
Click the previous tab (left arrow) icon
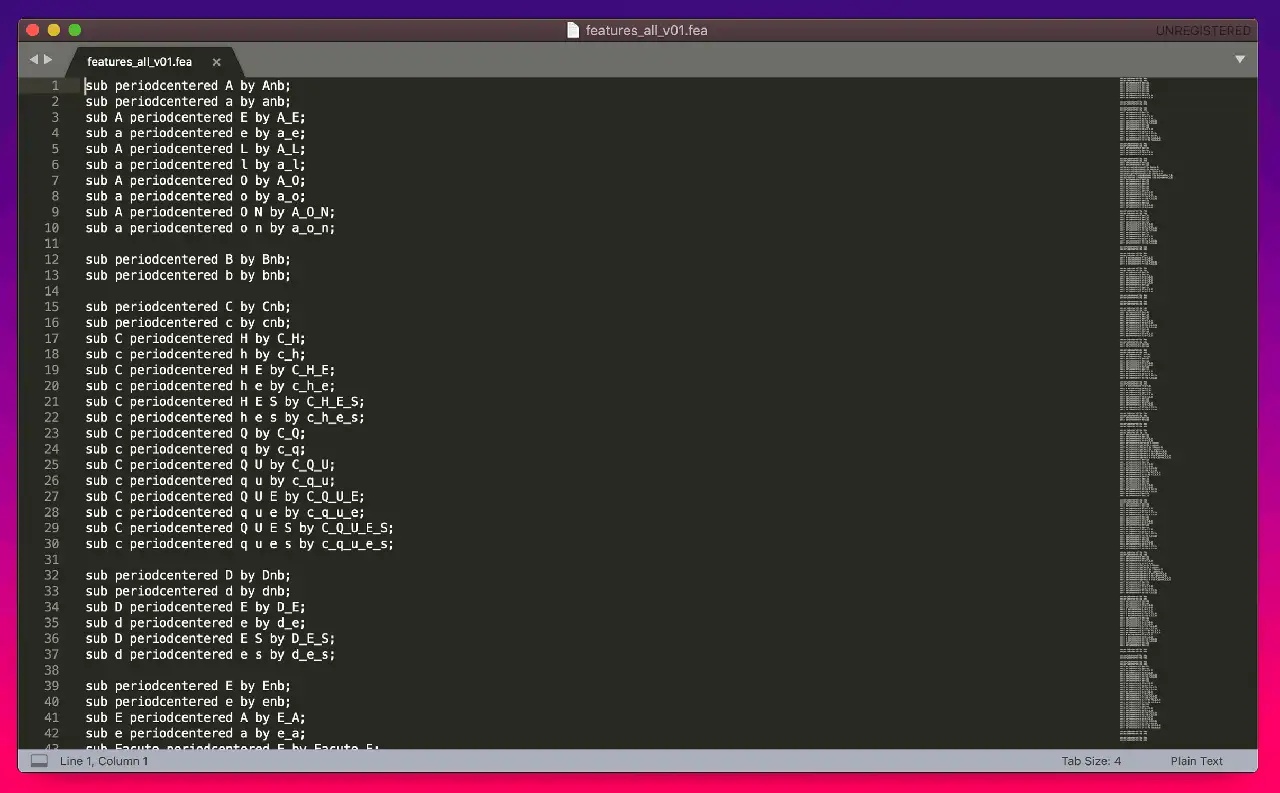pyautogui.click(x=33, y=60)
